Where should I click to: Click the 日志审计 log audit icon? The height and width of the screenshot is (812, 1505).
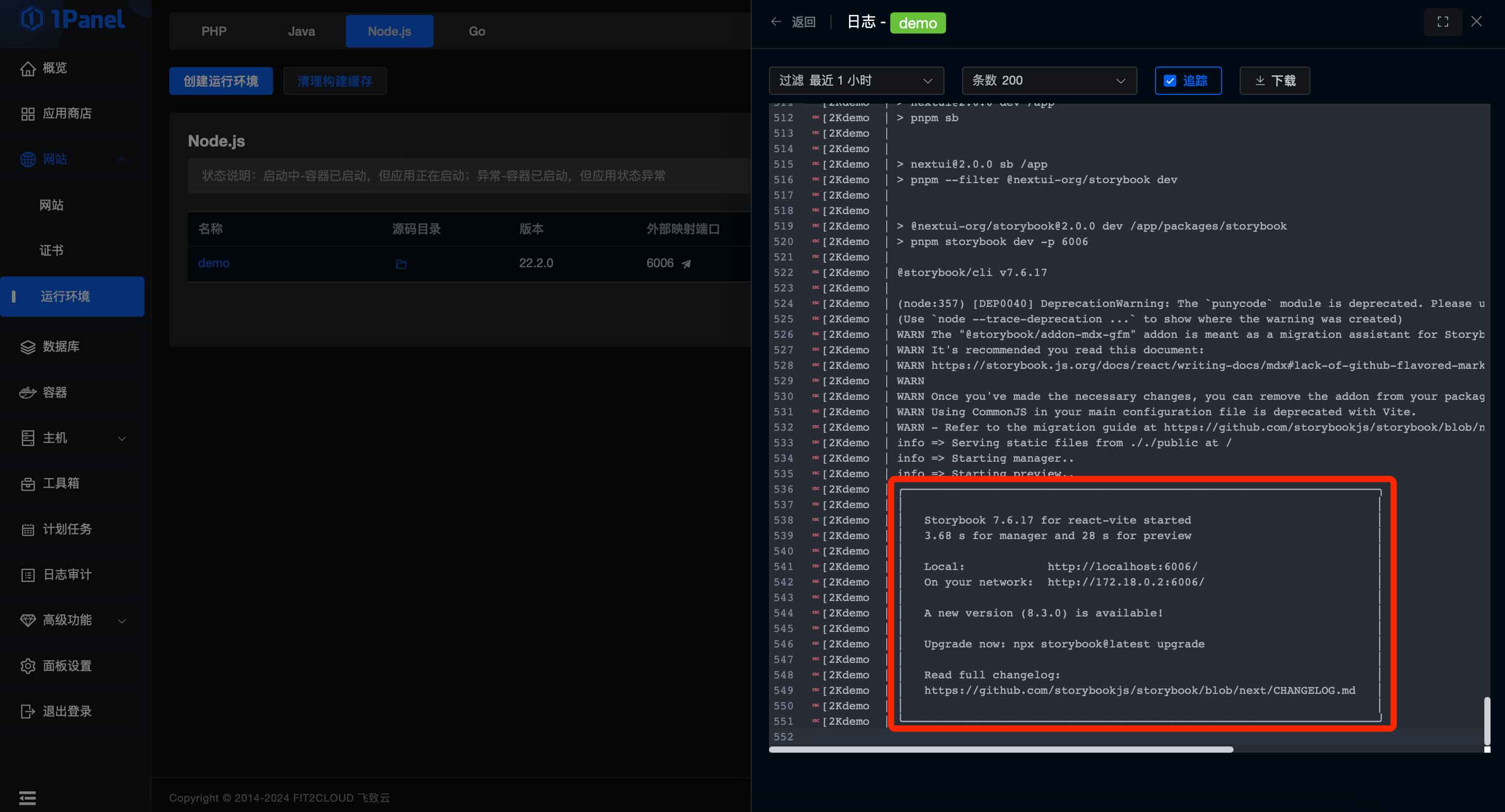[27, 575]
